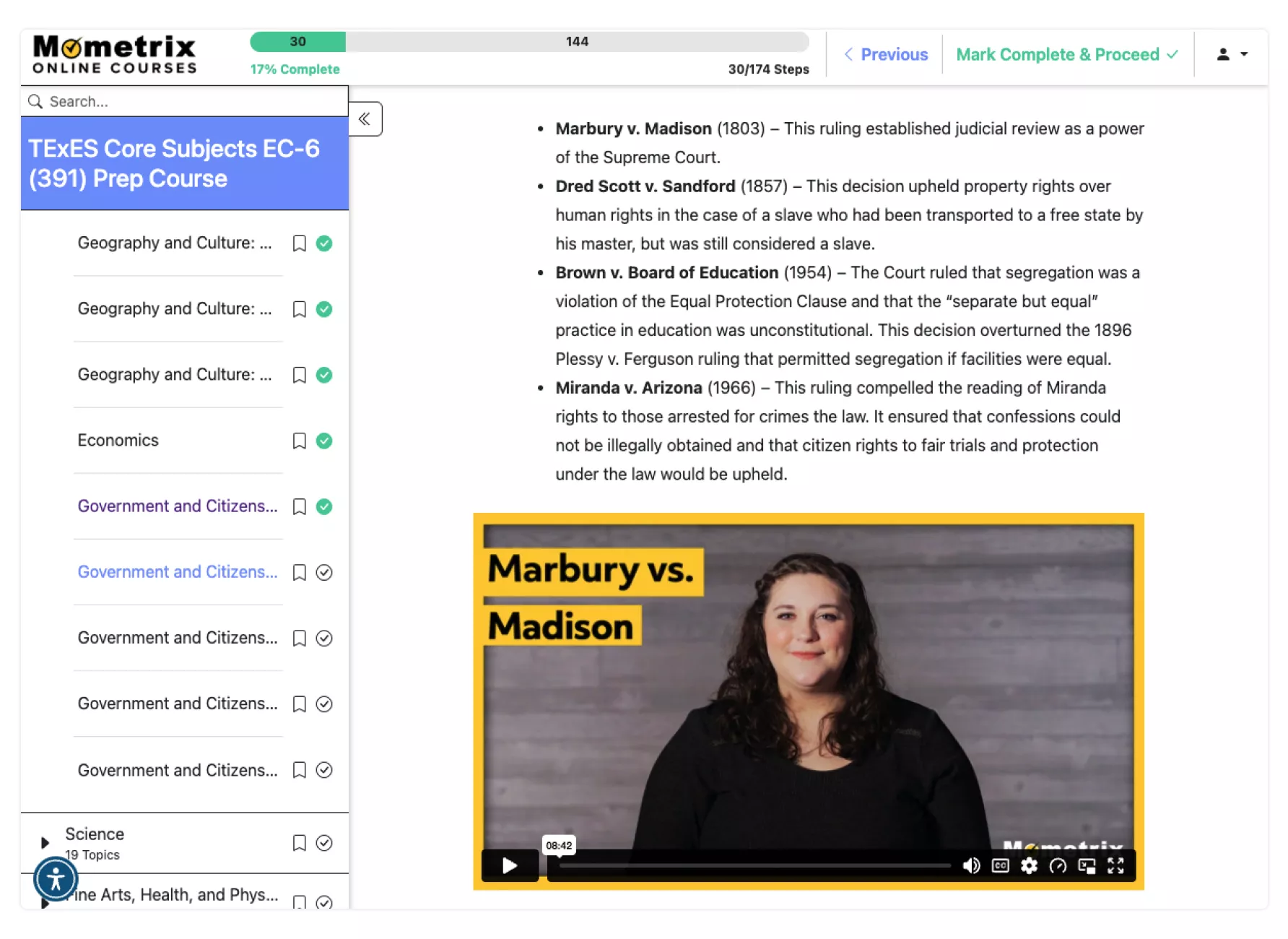Toggle the Economics completion checkmark
The width and height of the screenshot is (1288, 939).
click(x=324, y=441)
